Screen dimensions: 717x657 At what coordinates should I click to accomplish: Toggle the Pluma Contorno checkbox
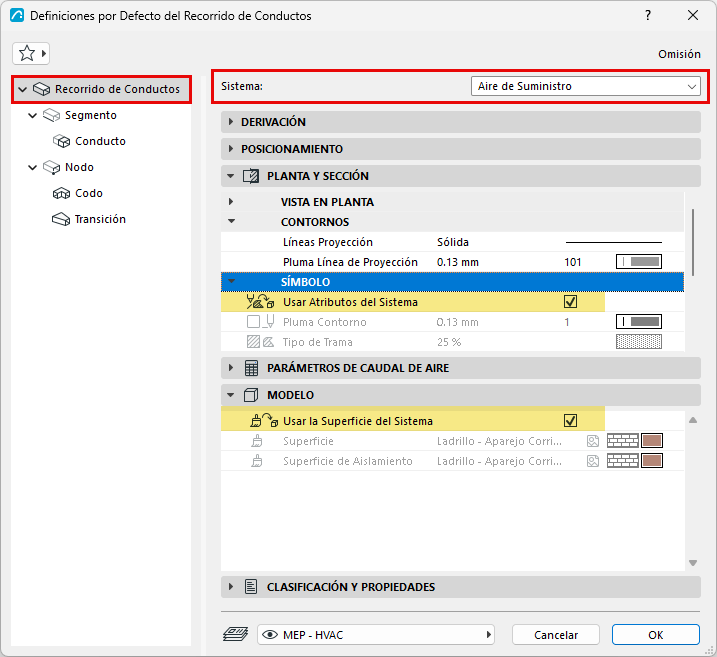click(253, 322)
